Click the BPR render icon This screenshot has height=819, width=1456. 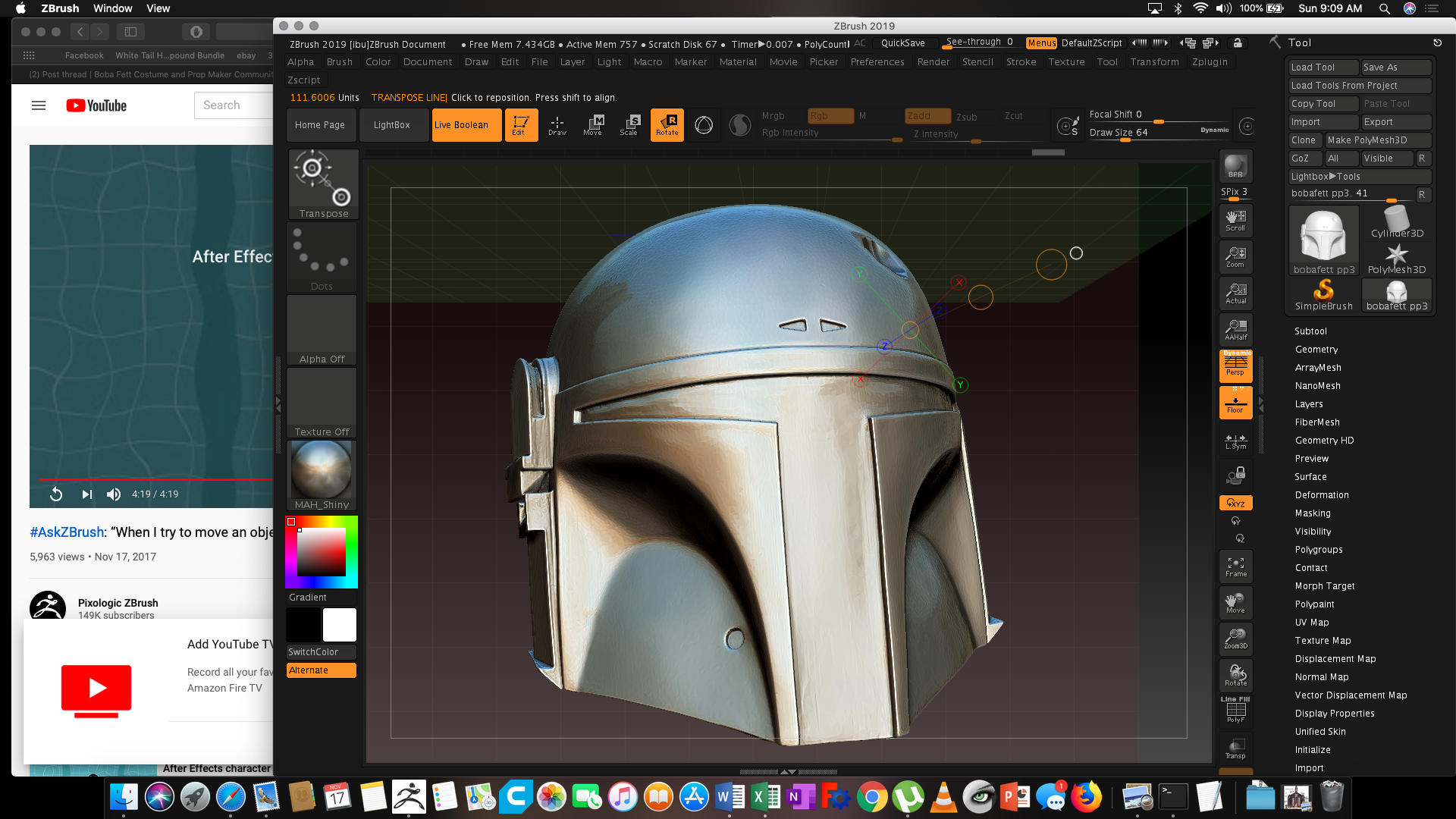click(1235, 167)
